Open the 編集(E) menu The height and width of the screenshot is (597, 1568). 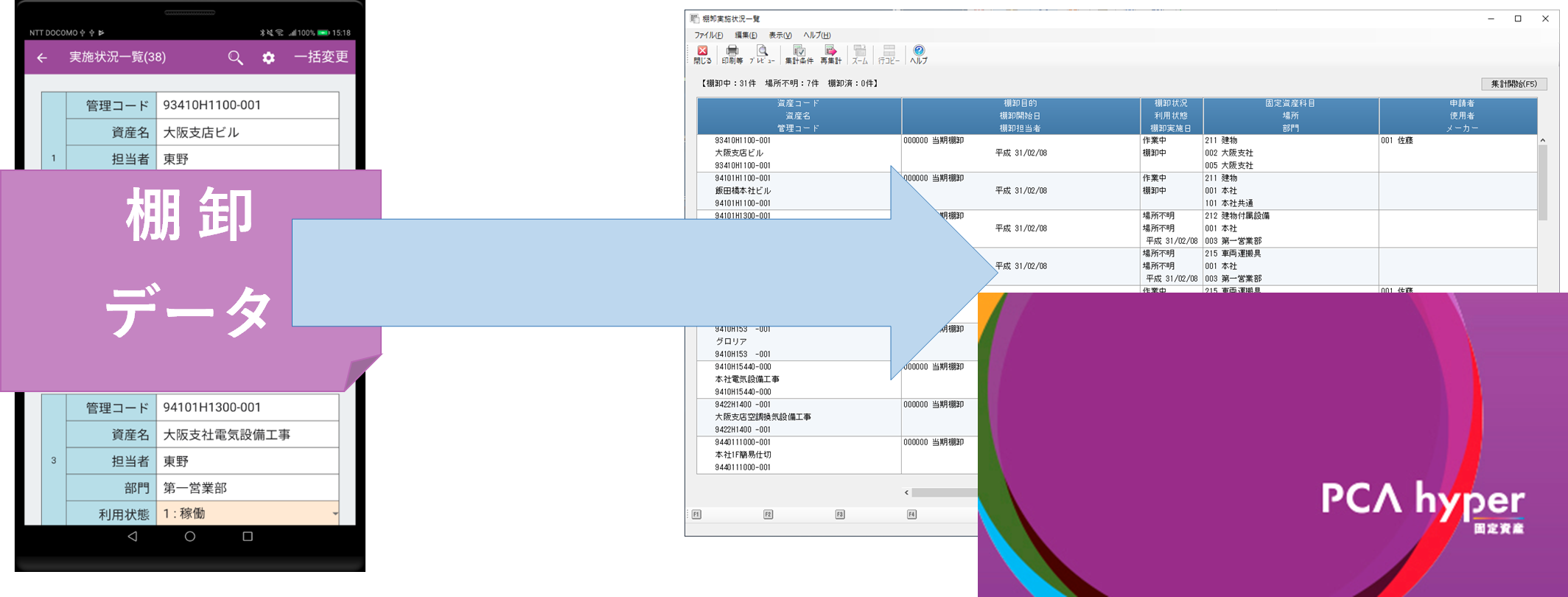[746, 35]
